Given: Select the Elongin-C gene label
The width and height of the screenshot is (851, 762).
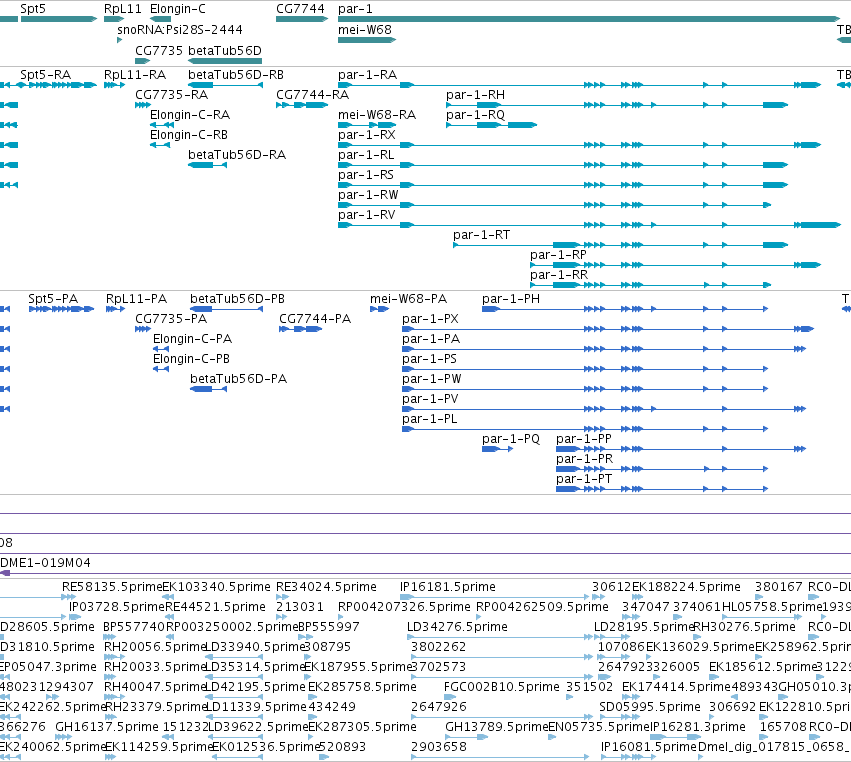Looking at the screenshot, I should 177,9.
